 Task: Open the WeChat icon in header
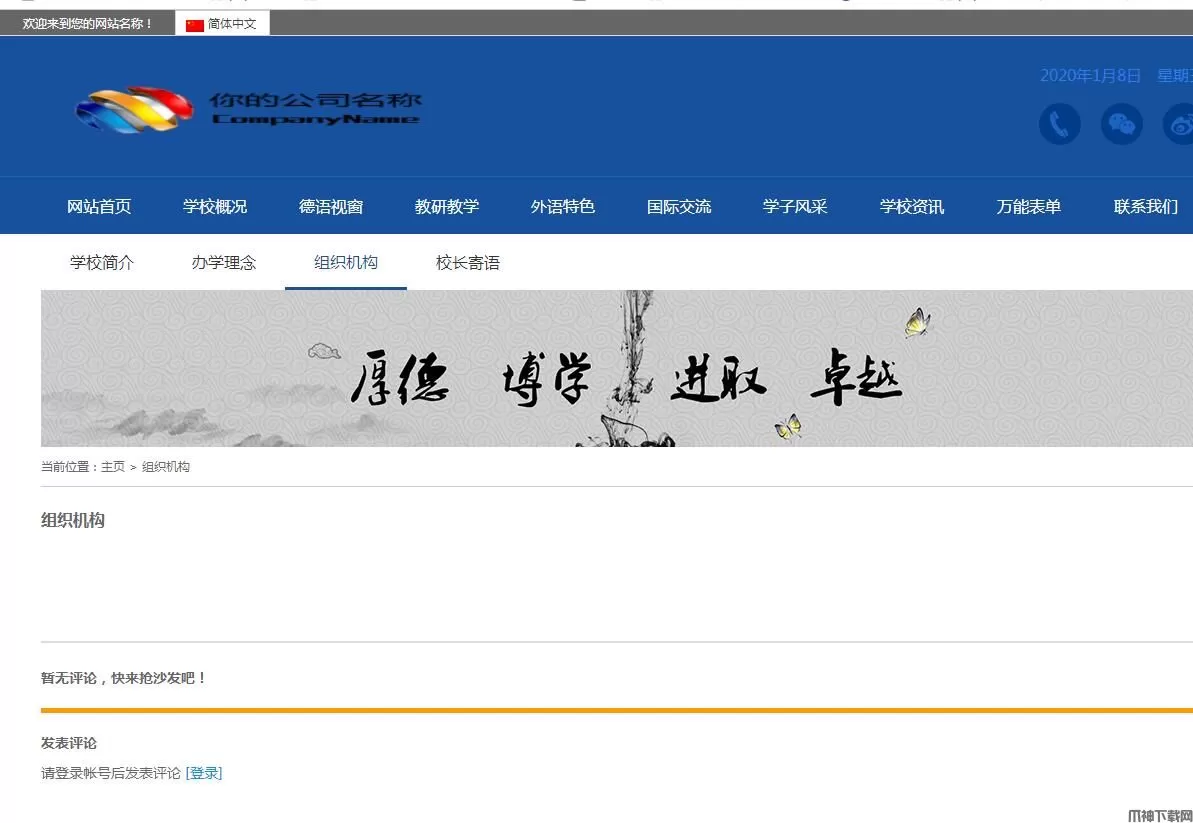[1121, 123]
